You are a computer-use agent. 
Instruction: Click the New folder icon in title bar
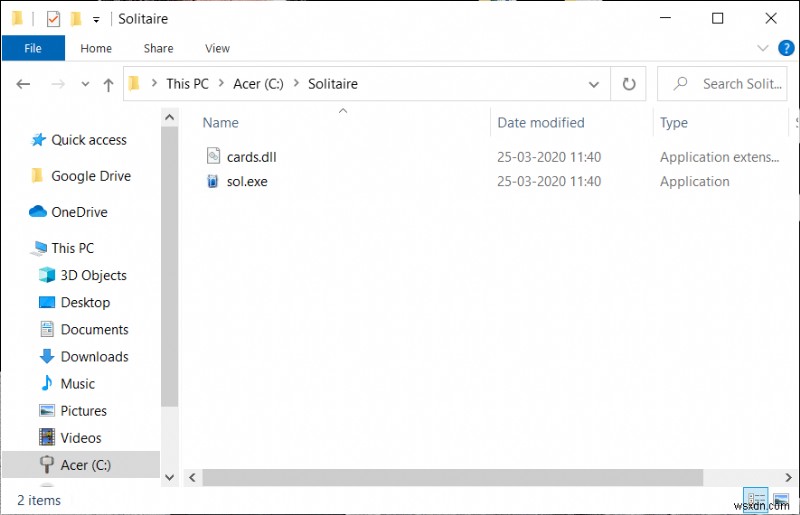(x=76, y=19)
